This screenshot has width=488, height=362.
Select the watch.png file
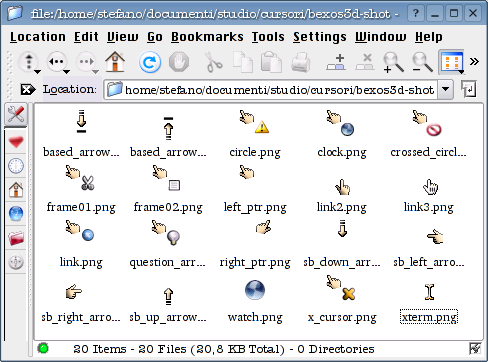click(x=255, y=301)
